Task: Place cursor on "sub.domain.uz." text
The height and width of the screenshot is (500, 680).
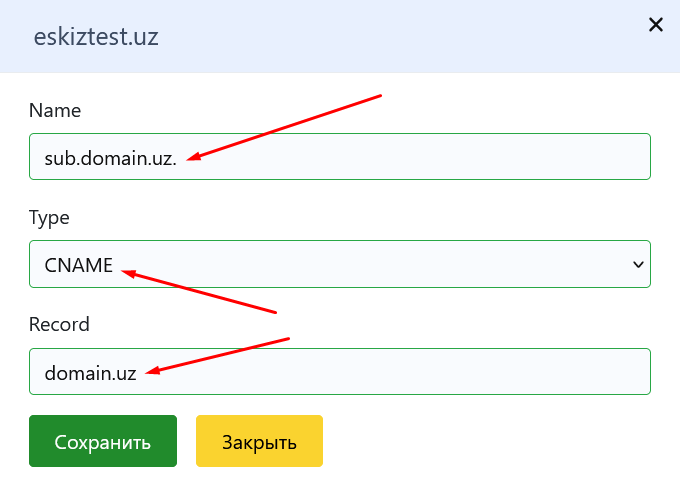Action: [110, 157]
